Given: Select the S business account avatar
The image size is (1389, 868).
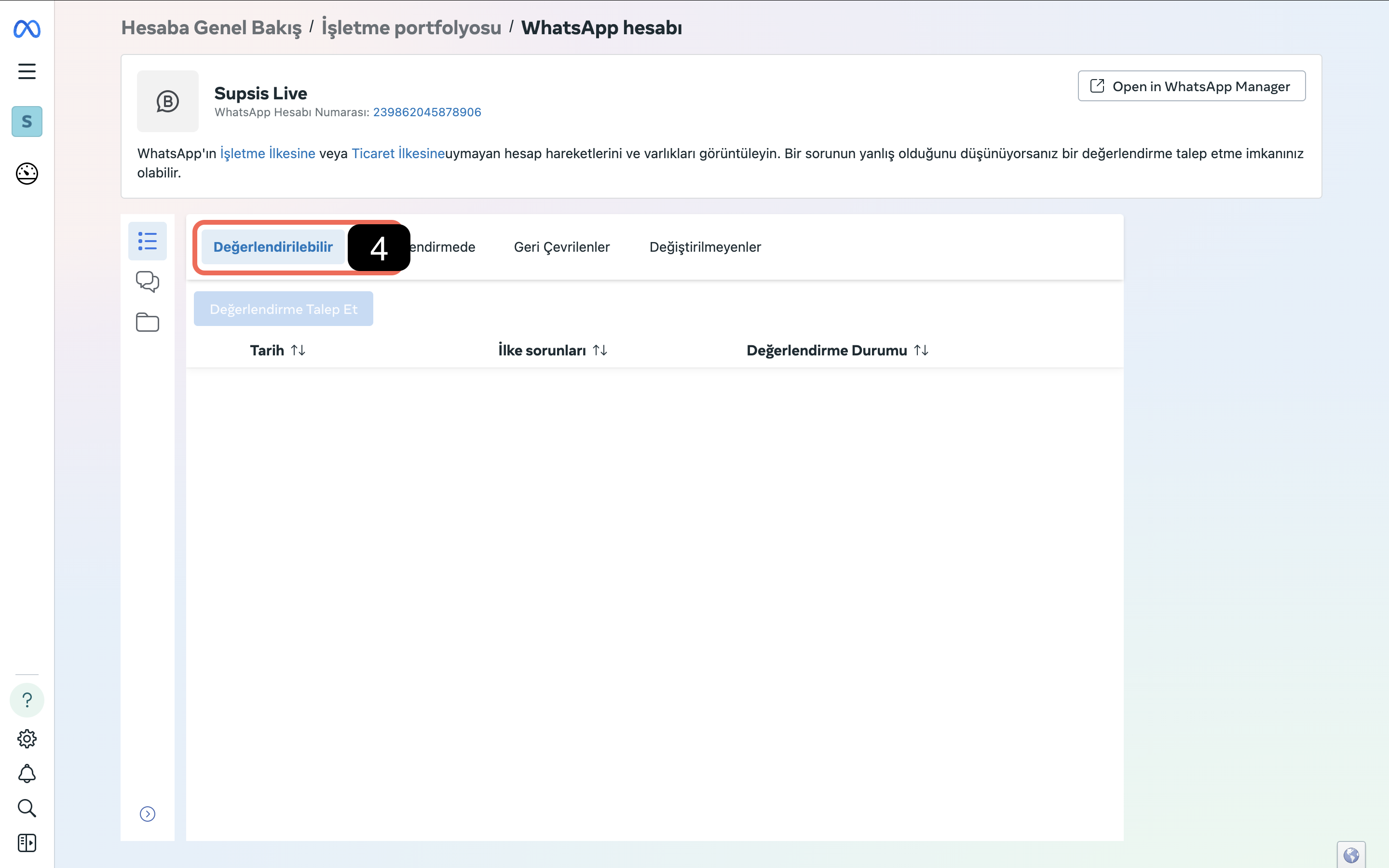Looking at the screenshot, I should coord(27,122).
